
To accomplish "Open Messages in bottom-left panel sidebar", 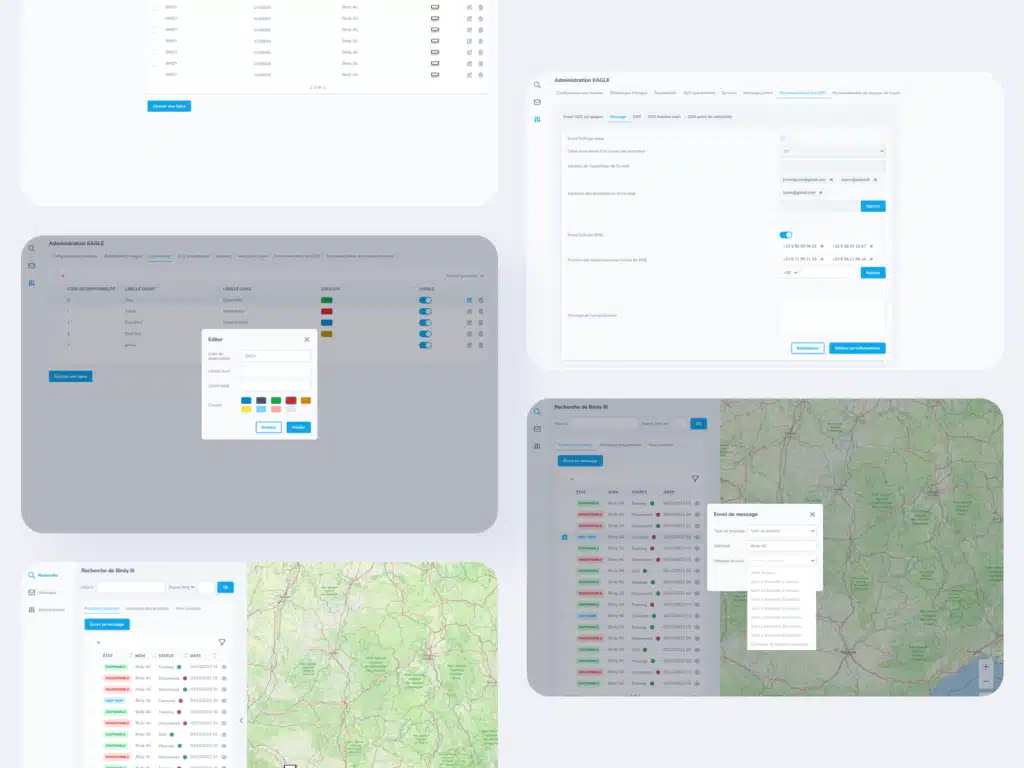I will click(42, 592).
